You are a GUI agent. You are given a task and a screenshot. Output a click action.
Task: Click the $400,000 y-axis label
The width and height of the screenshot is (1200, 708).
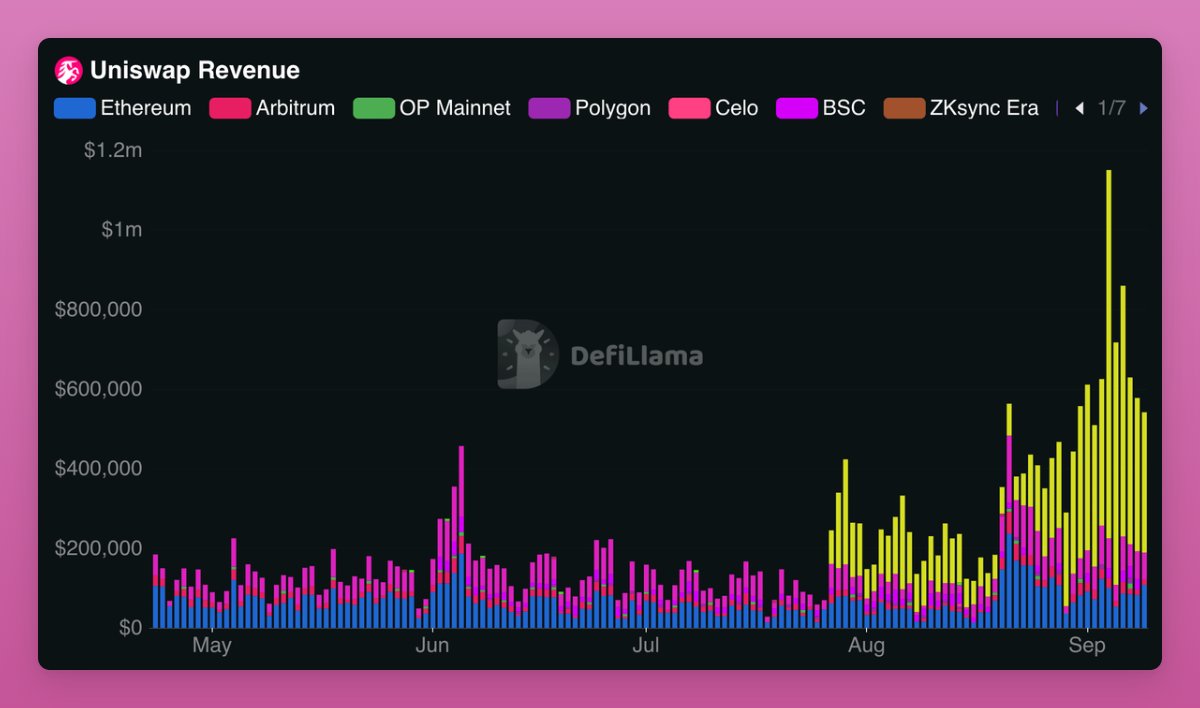(x=99, y=469)
